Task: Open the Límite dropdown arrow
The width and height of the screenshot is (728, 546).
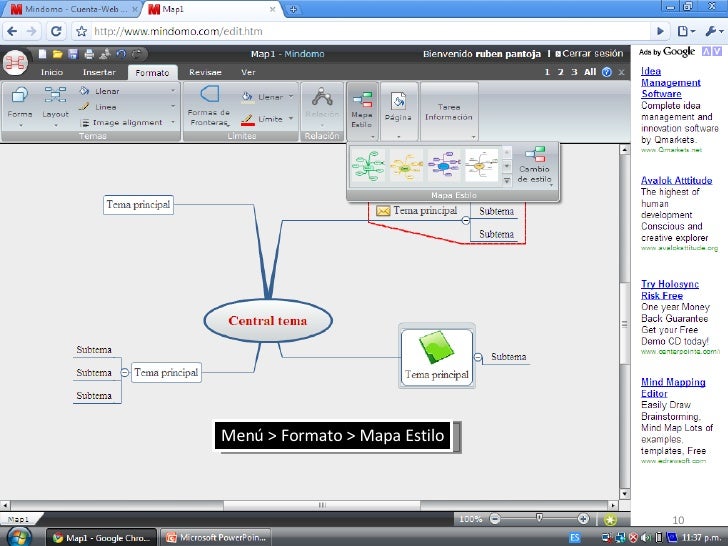Action: (291, 118)
